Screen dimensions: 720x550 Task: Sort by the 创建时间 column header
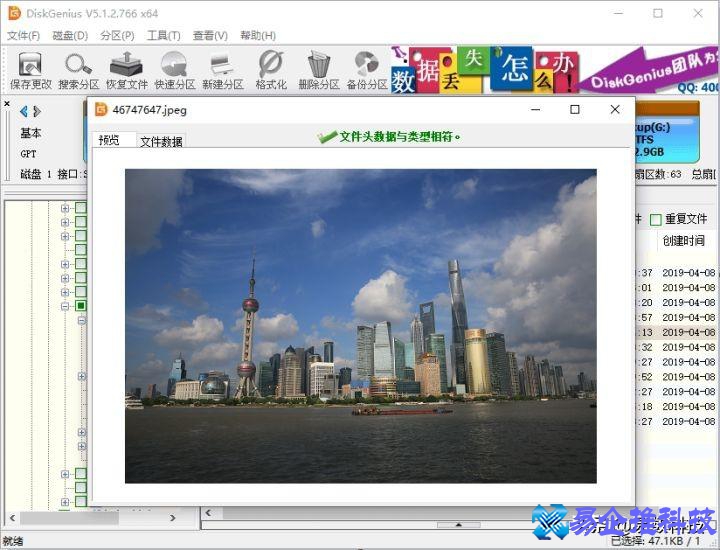coord(683,240)
